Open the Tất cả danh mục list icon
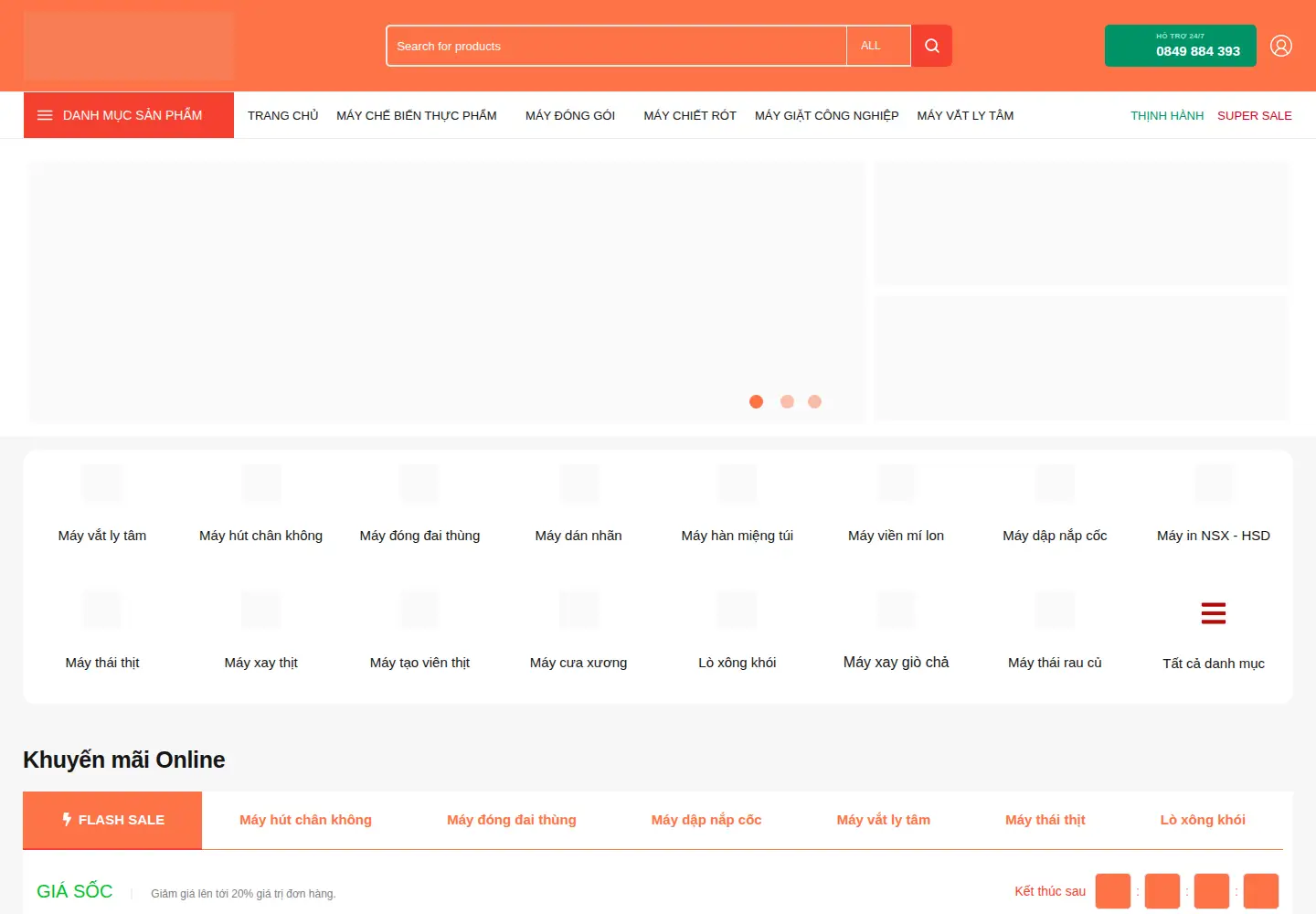Image resolution: width=1316 pixels, height=914 pixels. tap(1214, 613)
